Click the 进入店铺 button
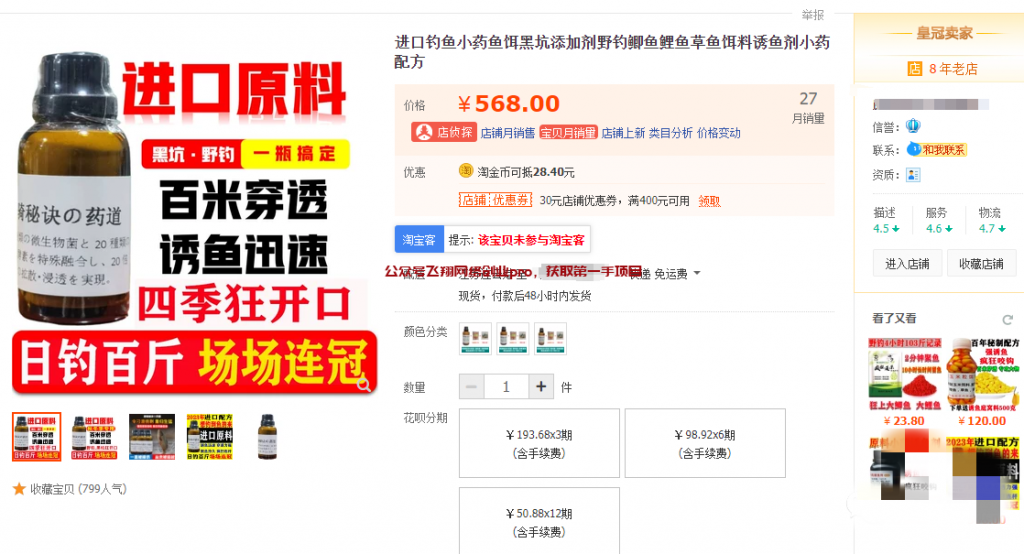 907,263
